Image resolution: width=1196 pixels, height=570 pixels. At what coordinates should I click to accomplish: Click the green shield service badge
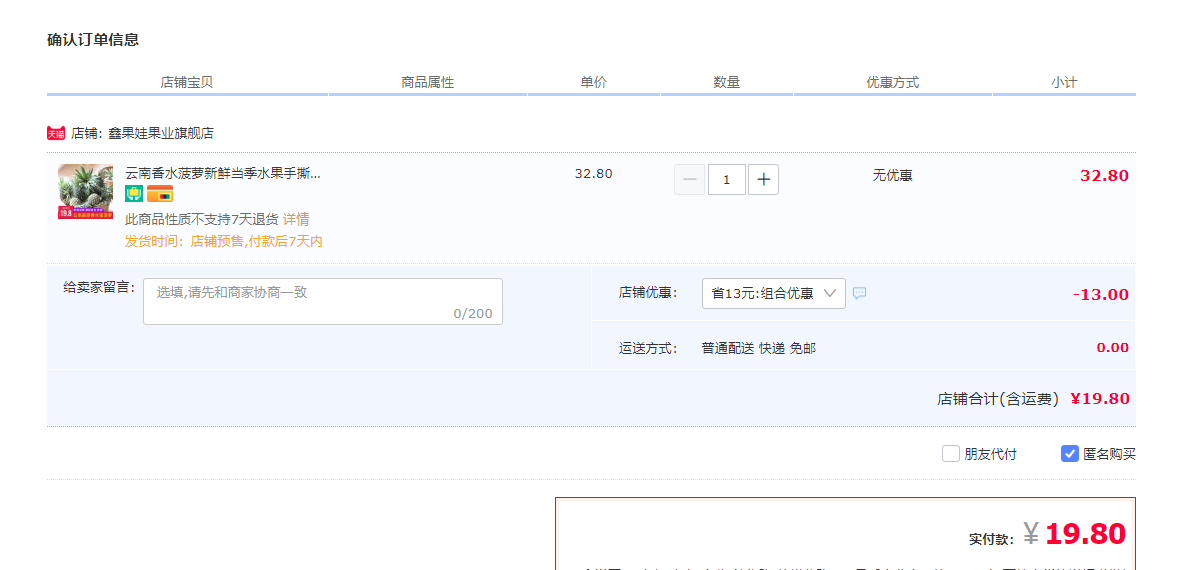click(x=134, y=194)
